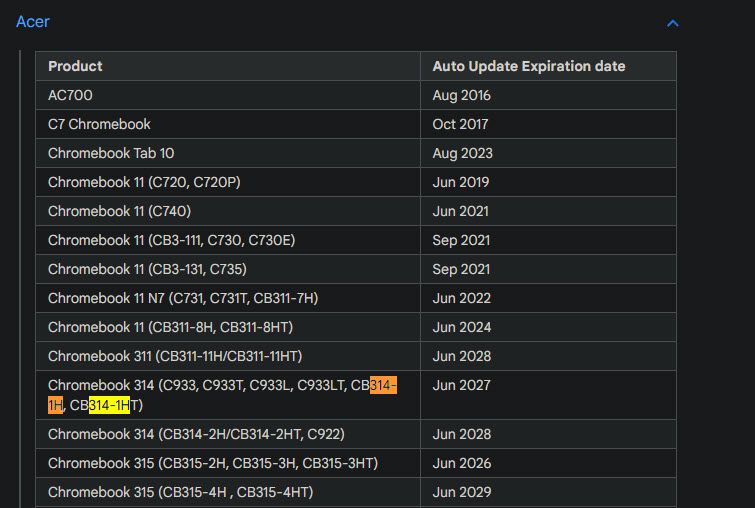
Task: Select the C7 Chromebook row
Action: [x=99, y=124]
